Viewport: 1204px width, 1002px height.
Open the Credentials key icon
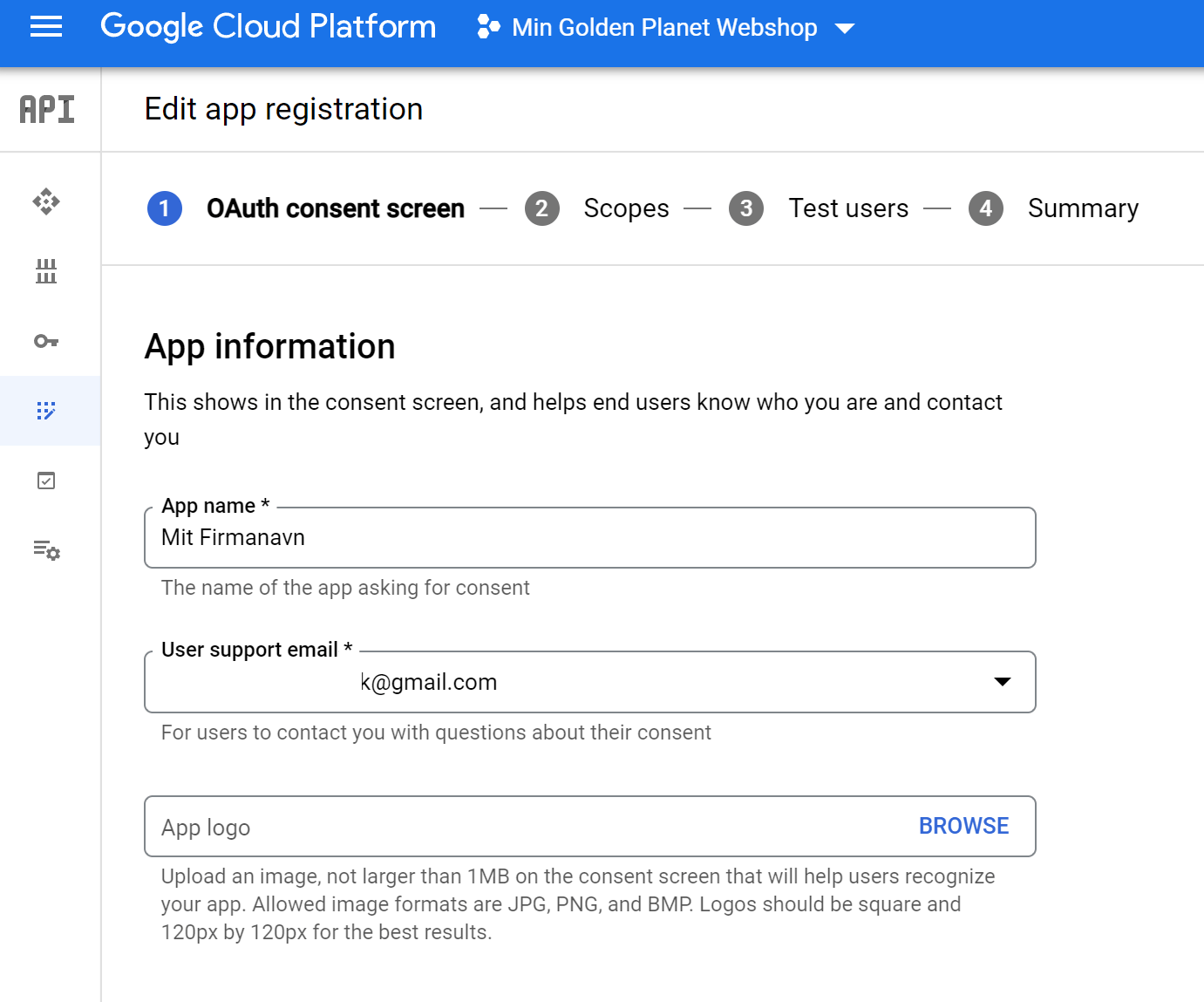pos(46,341)
